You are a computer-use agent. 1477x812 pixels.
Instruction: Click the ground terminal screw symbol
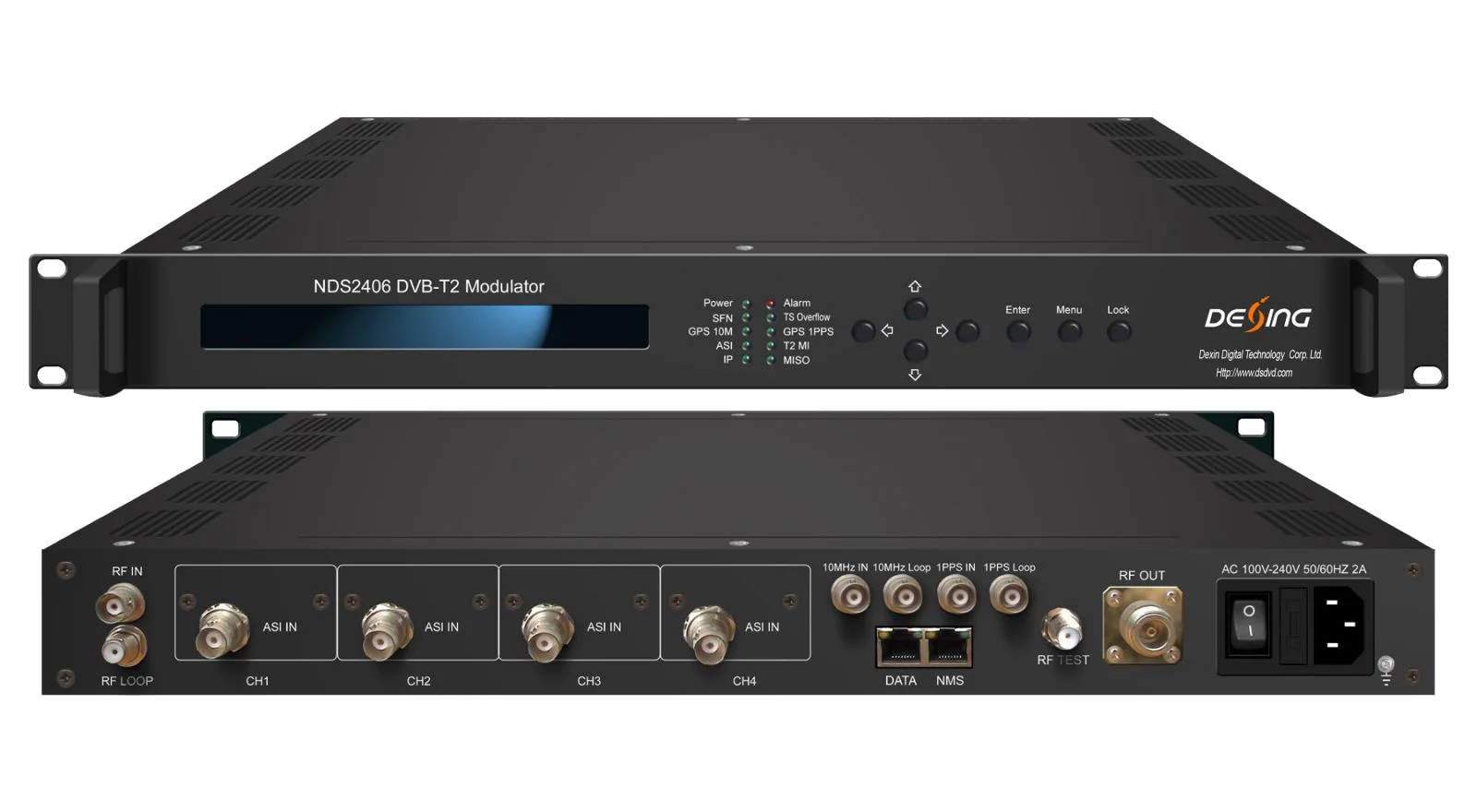coord(1386,670)
